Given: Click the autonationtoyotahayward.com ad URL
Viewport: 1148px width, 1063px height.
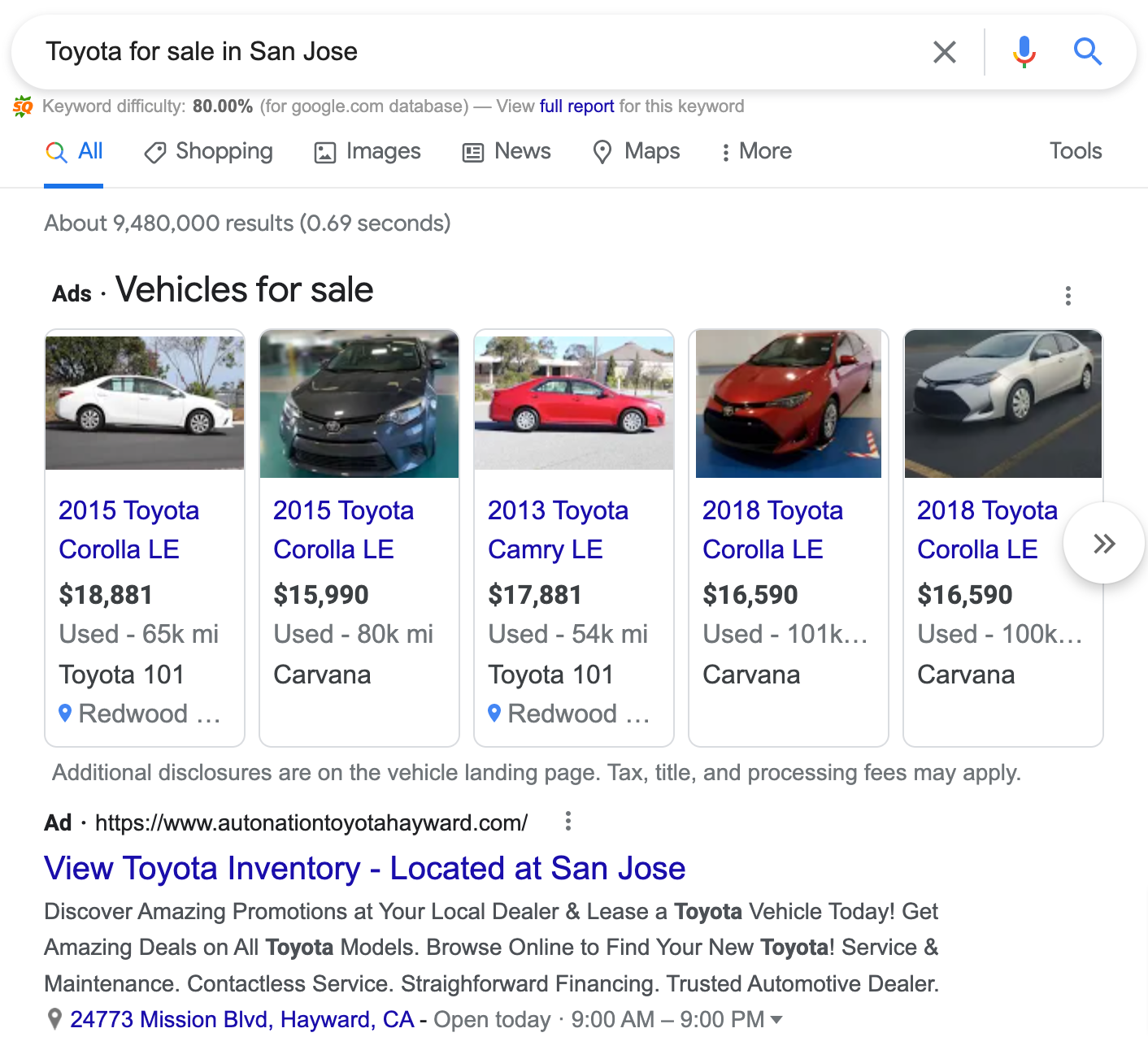Looking at the screenshot, I should [311, 823].
